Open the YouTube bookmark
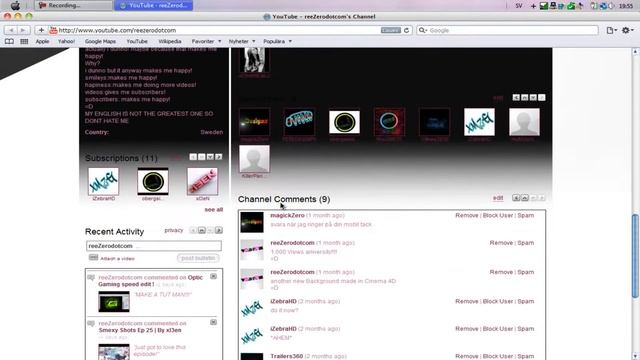This screenshot has height=360, width=640. click(137, 41)
